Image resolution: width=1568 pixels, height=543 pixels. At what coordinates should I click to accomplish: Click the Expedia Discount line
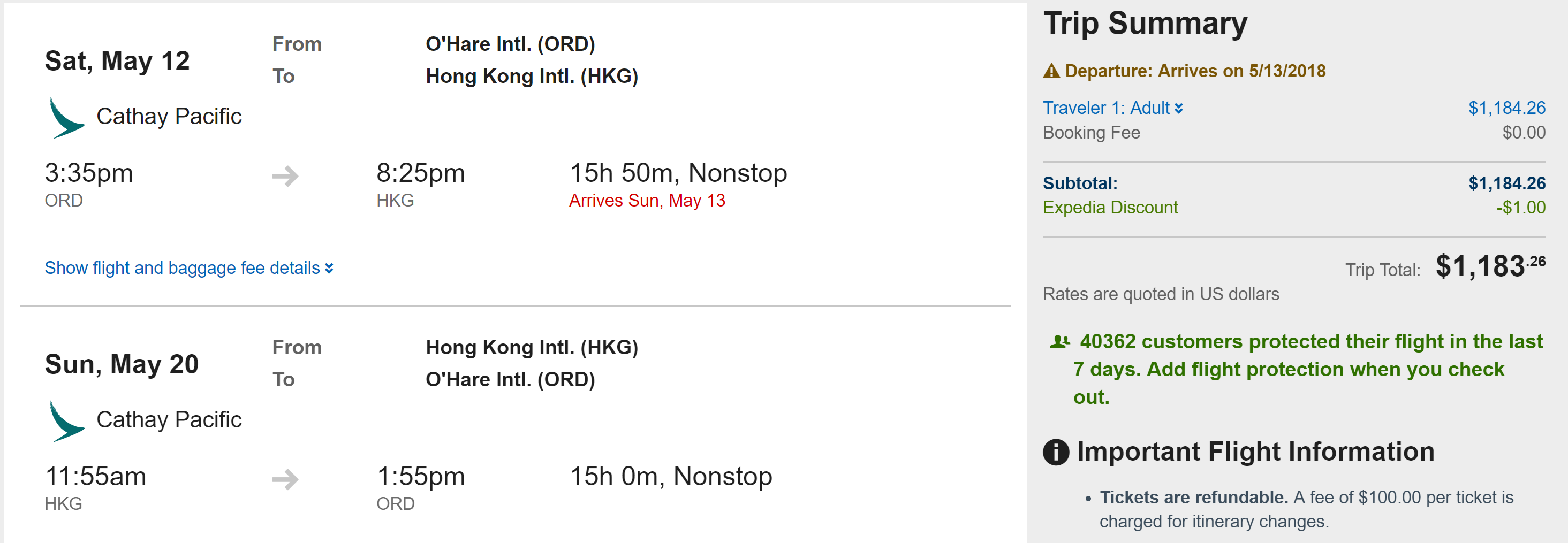click(x=1110, y=208)
